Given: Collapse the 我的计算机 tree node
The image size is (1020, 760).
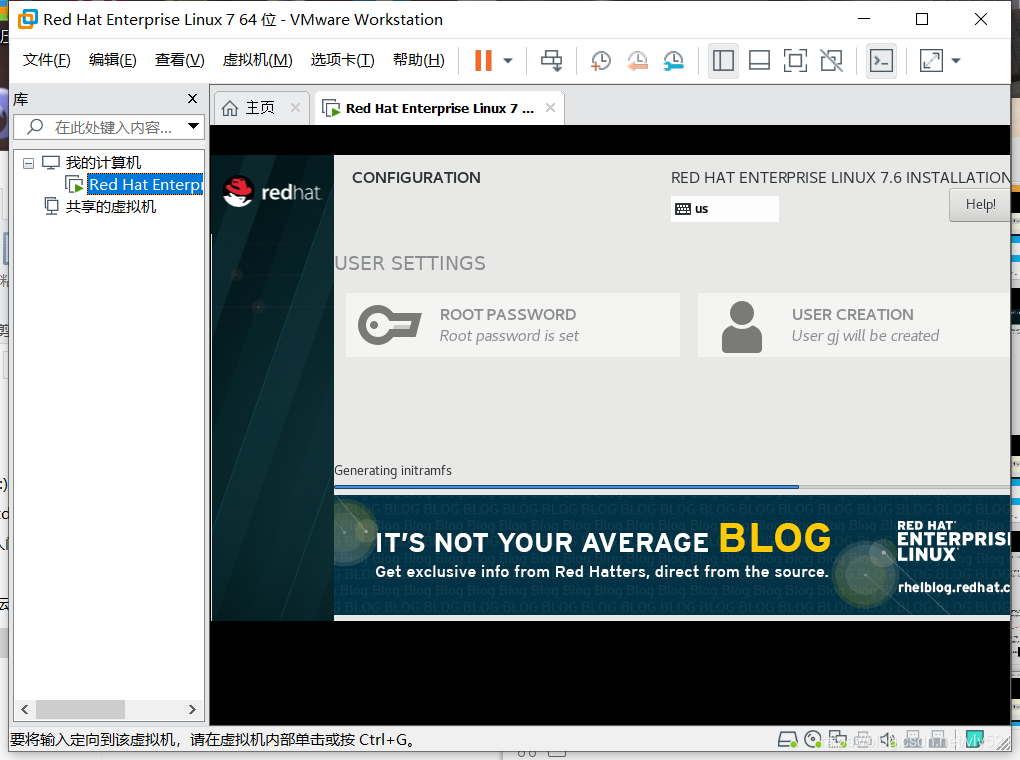Looking at the screenshot, I should pos(29,163).
